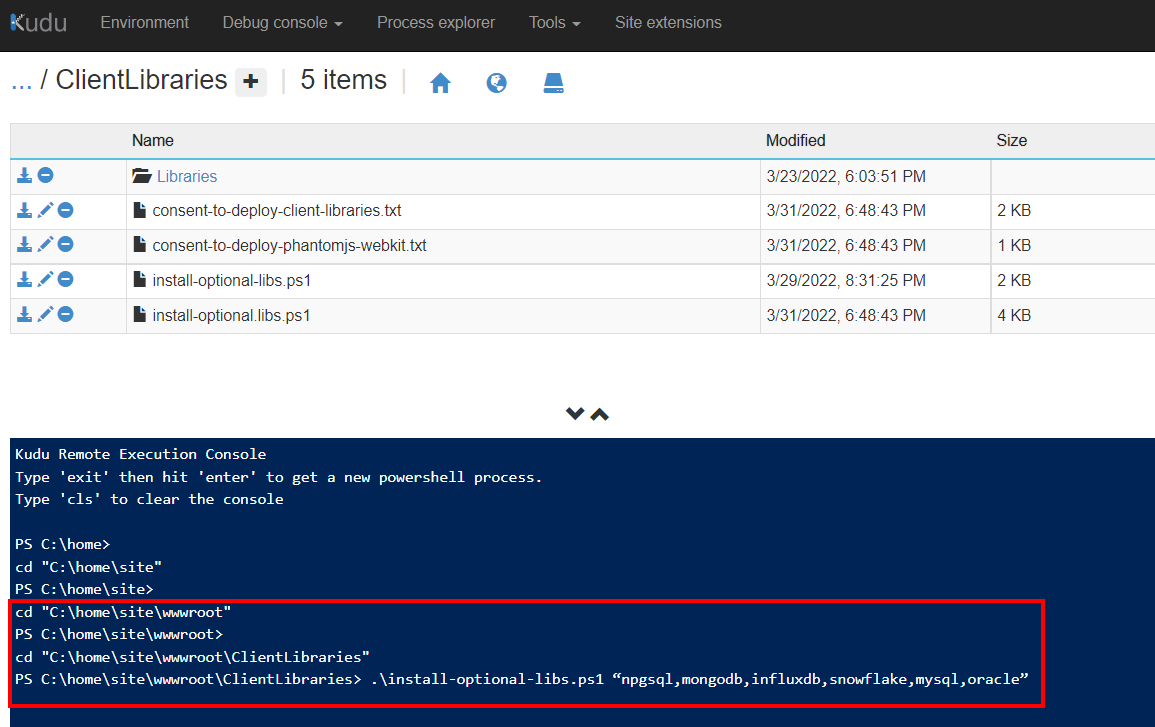
Task: Open the Tools dropdown
Action: [554, 22]
